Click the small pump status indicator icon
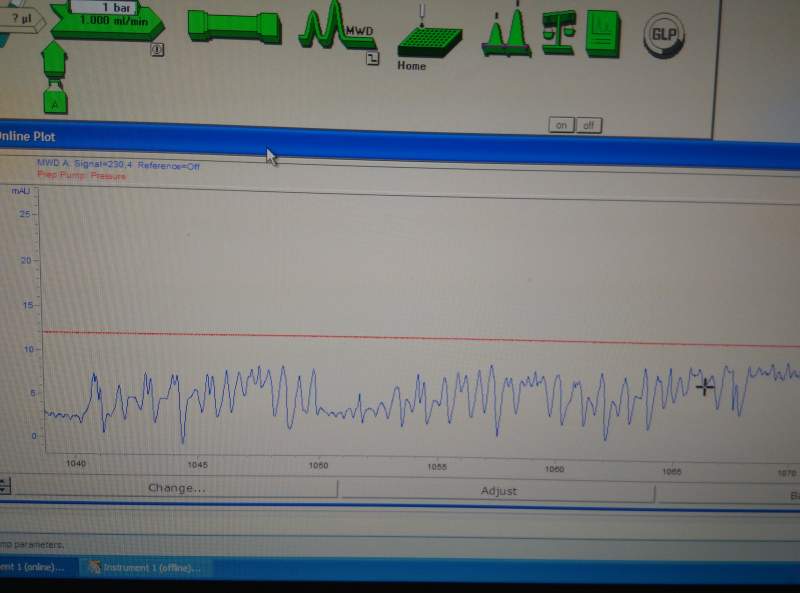Viewport: 800px width, 593px height. pos(157,50)
